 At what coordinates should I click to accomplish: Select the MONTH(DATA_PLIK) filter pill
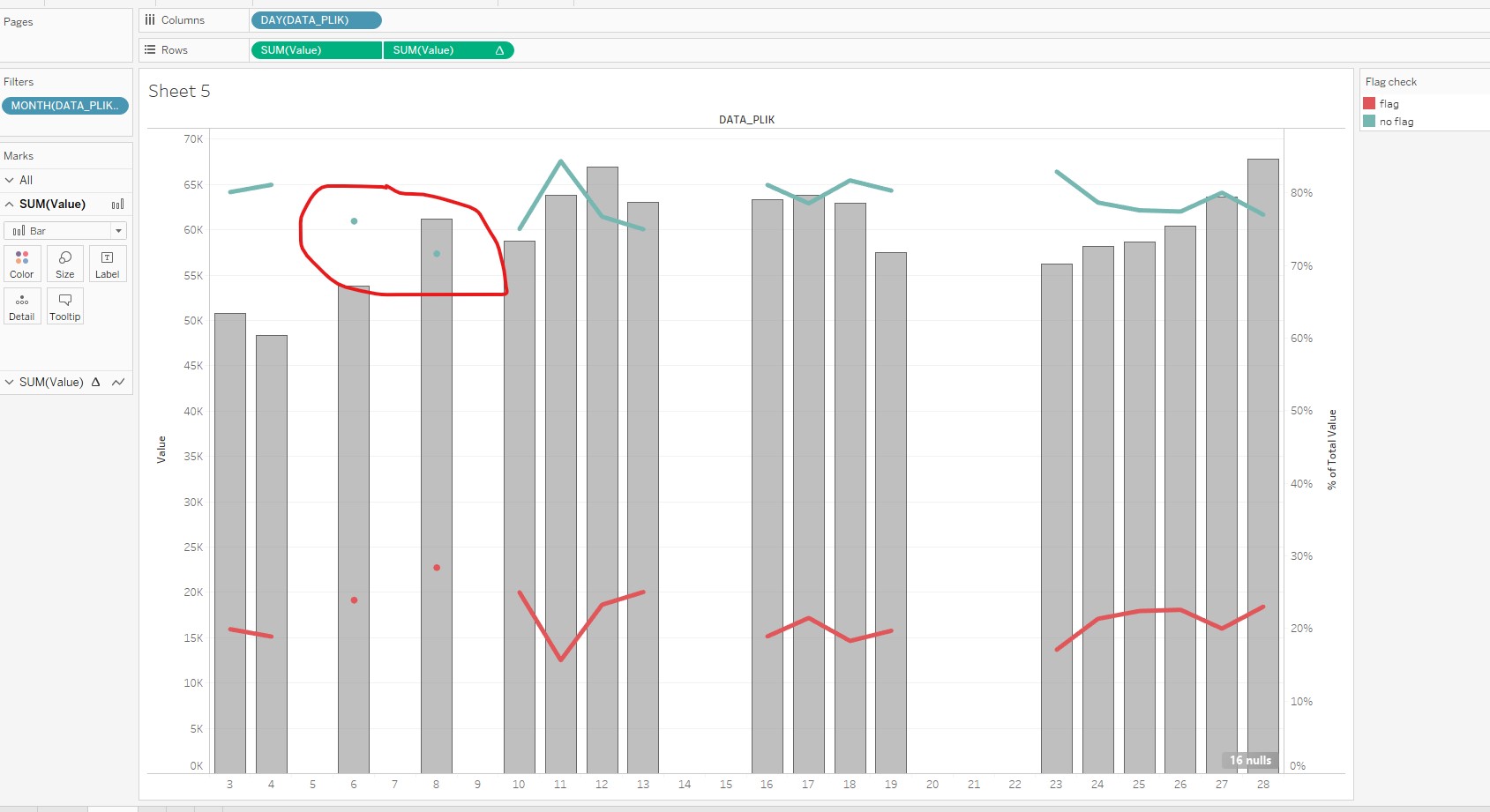pyautogui.click(x=65, y=106)
